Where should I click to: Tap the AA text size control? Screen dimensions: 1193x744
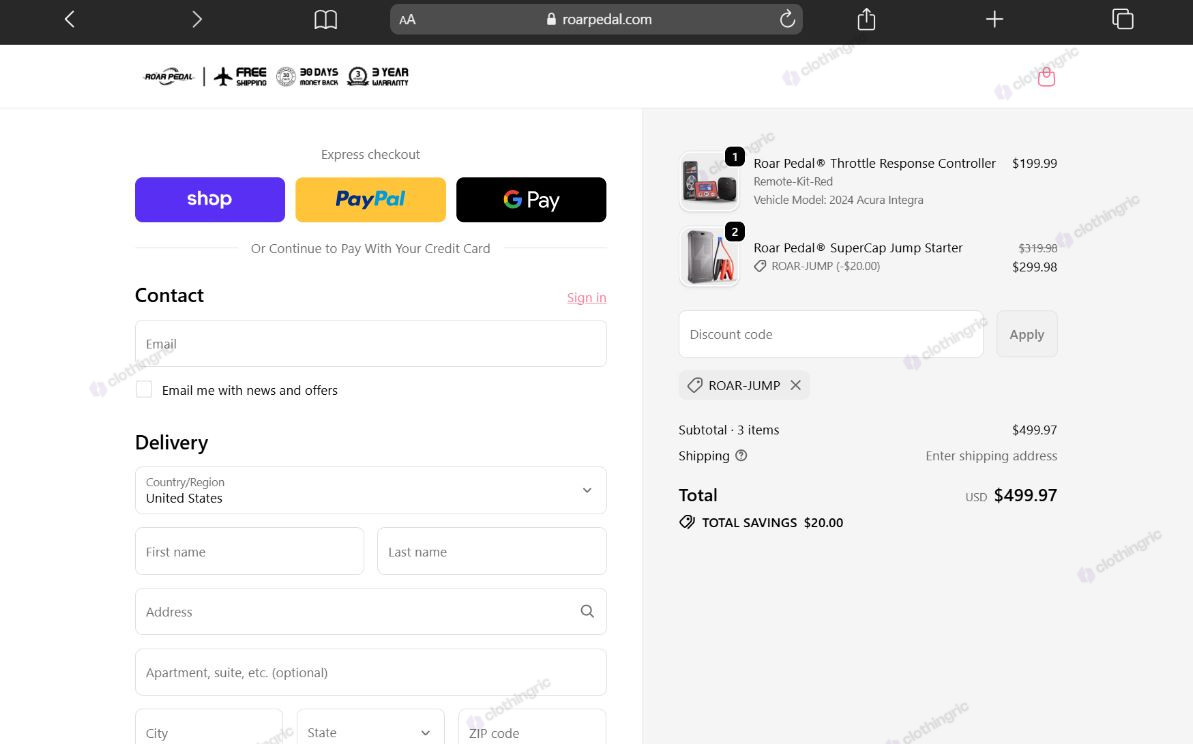point(407,20)
